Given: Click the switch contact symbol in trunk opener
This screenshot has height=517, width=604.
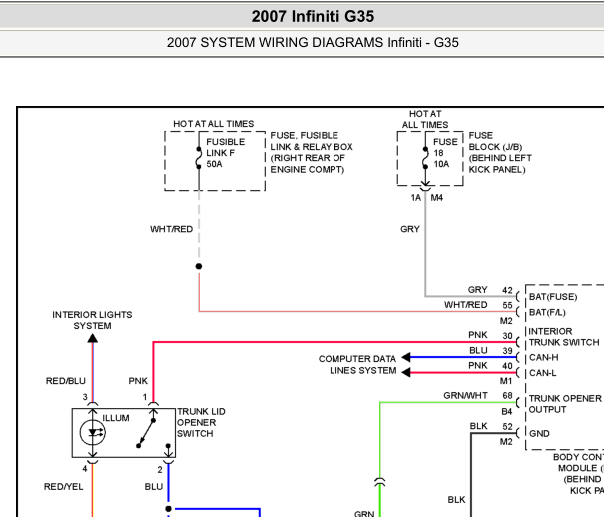Looking at the screenshot, I should (146, 433).
